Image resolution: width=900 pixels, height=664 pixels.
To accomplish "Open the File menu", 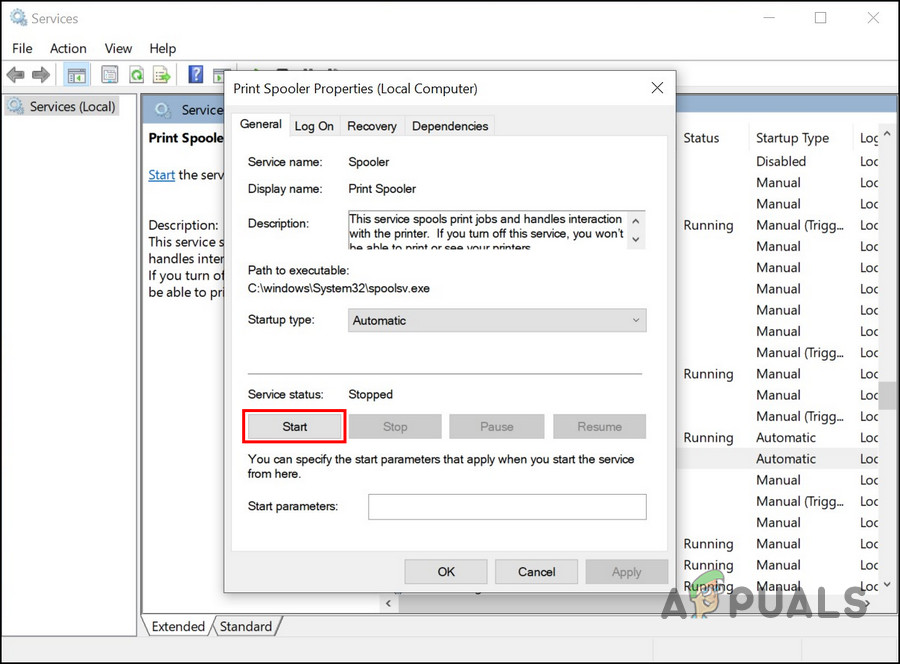I will pyautogui.click(x=22, y=48).
